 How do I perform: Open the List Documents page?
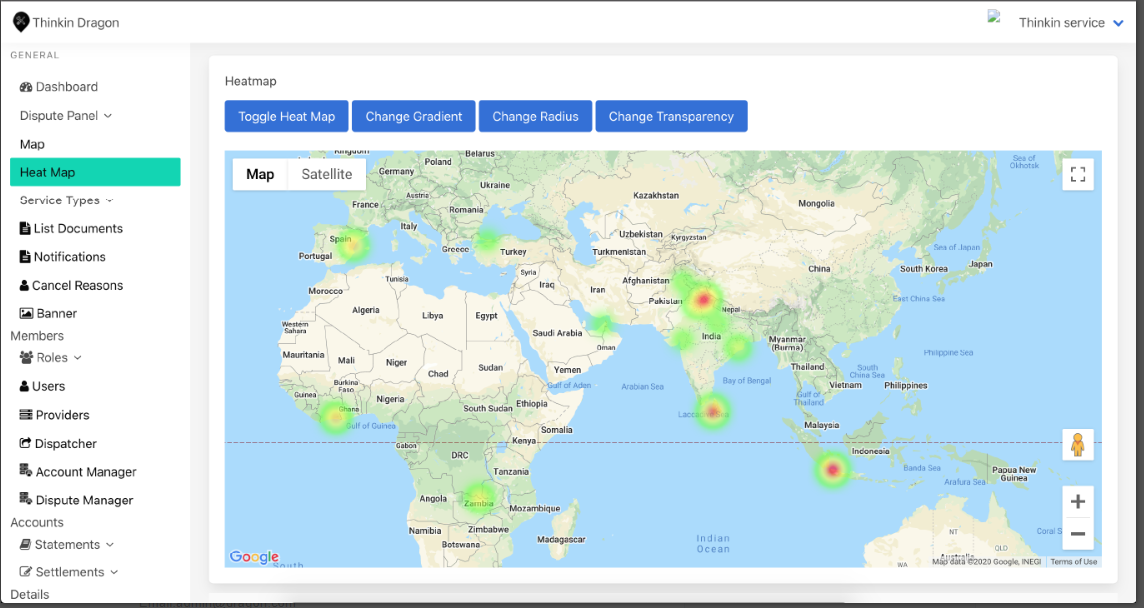(77, 229)
